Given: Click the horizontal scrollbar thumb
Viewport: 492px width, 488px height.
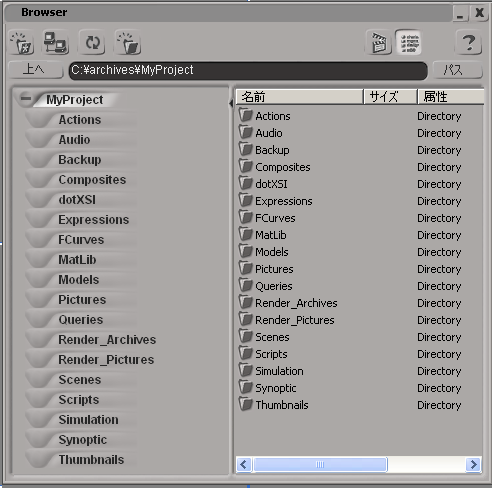Looking at the screenshot, I should click(x=320, y=464).
